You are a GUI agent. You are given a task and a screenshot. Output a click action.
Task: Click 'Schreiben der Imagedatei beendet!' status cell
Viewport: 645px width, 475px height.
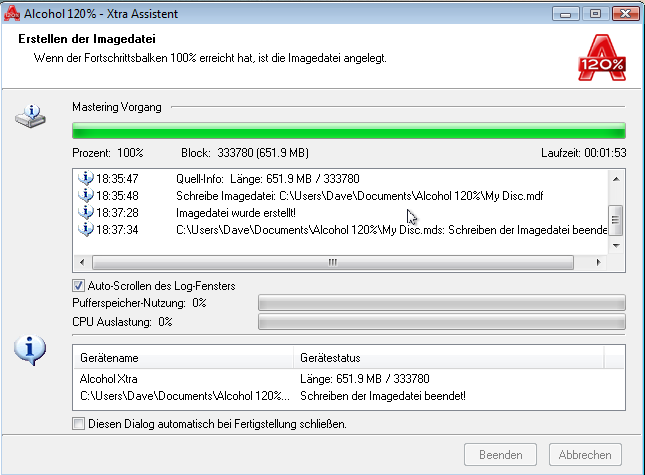coord(383,396)
